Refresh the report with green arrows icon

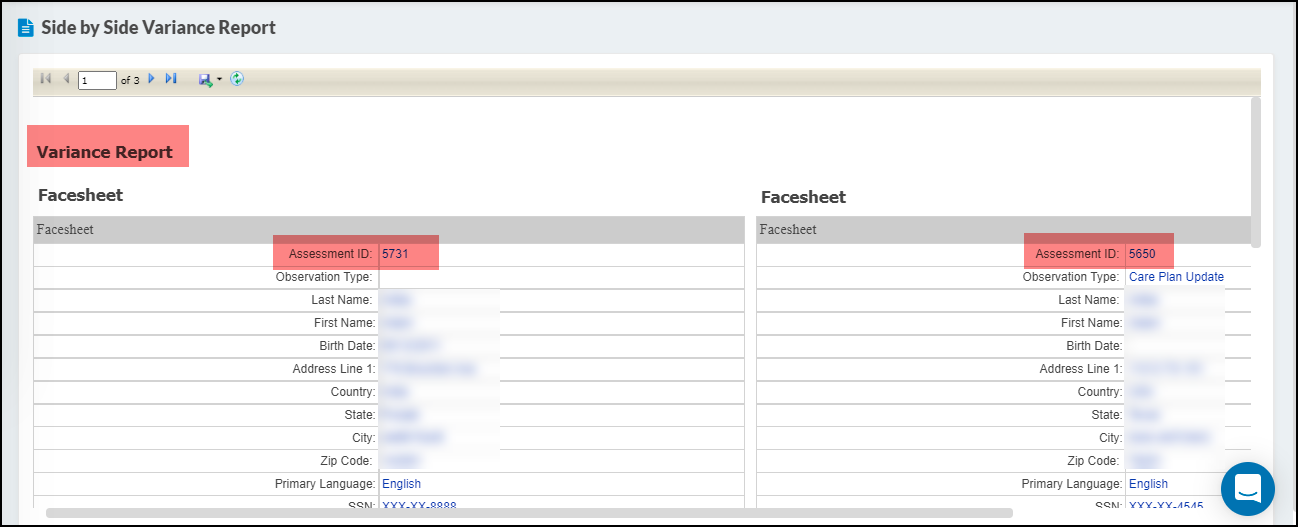point(237,79)
